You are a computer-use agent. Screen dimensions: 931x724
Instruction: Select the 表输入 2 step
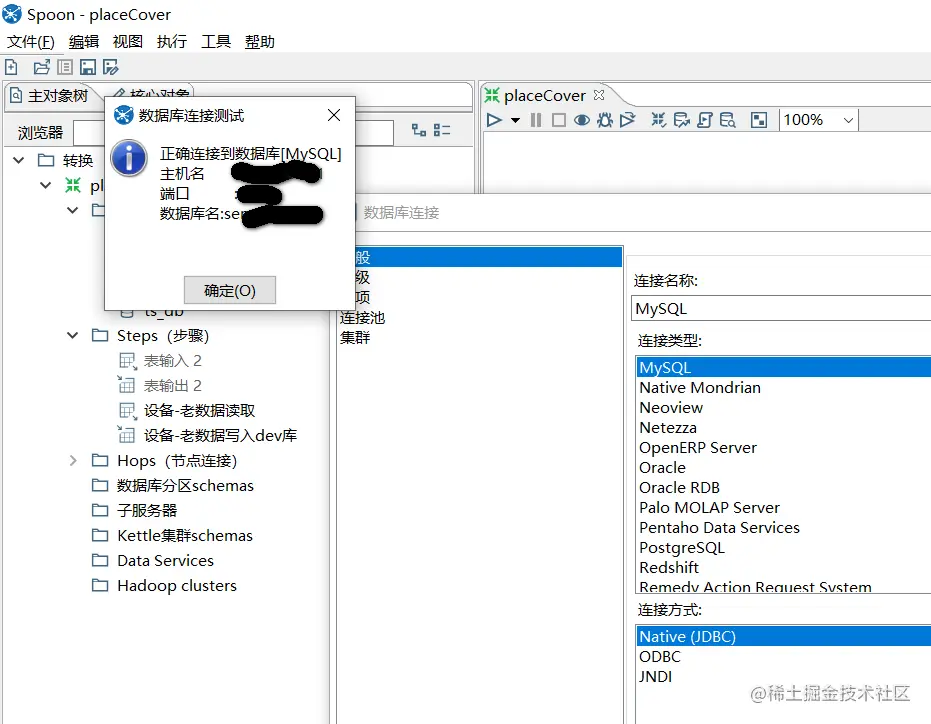click(x=172, y=361)
